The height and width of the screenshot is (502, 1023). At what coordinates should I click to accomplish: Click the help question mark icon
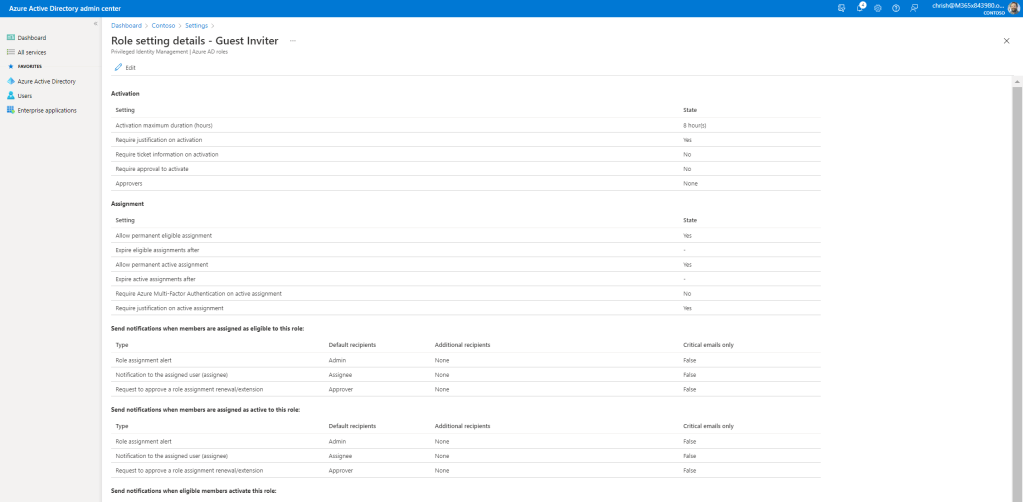896,8
